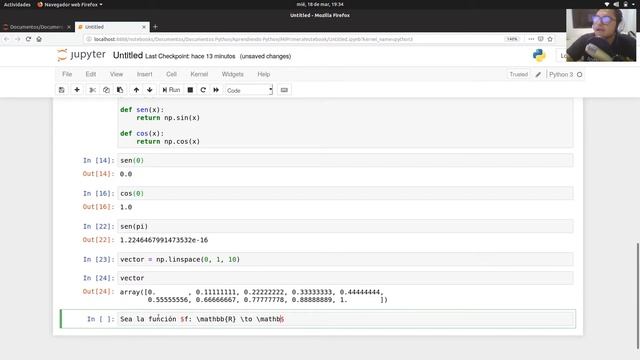This screenshot has height=360, width=640.
Task: Reload the page in Firefox
Action: tap(28, 39)
